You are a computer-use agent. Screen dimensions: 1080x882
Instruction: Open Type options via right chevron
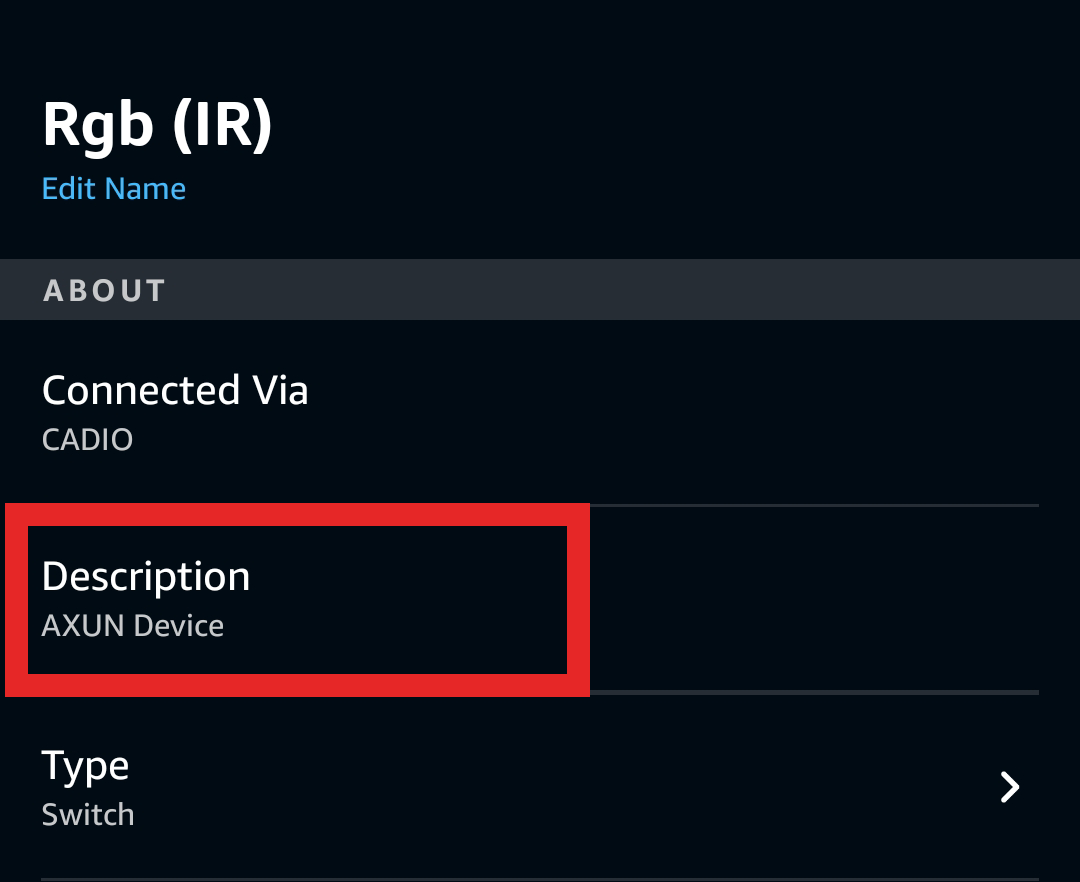1010,788
